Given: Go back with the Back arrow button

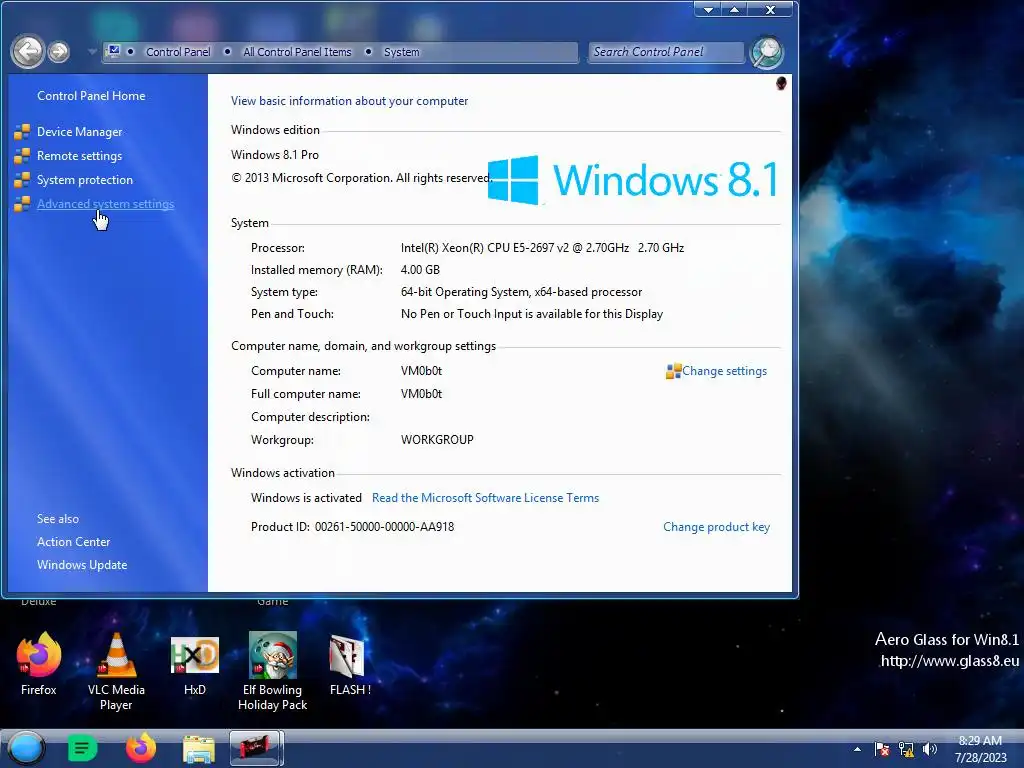Looking at the screenshot, I should 27,52.
